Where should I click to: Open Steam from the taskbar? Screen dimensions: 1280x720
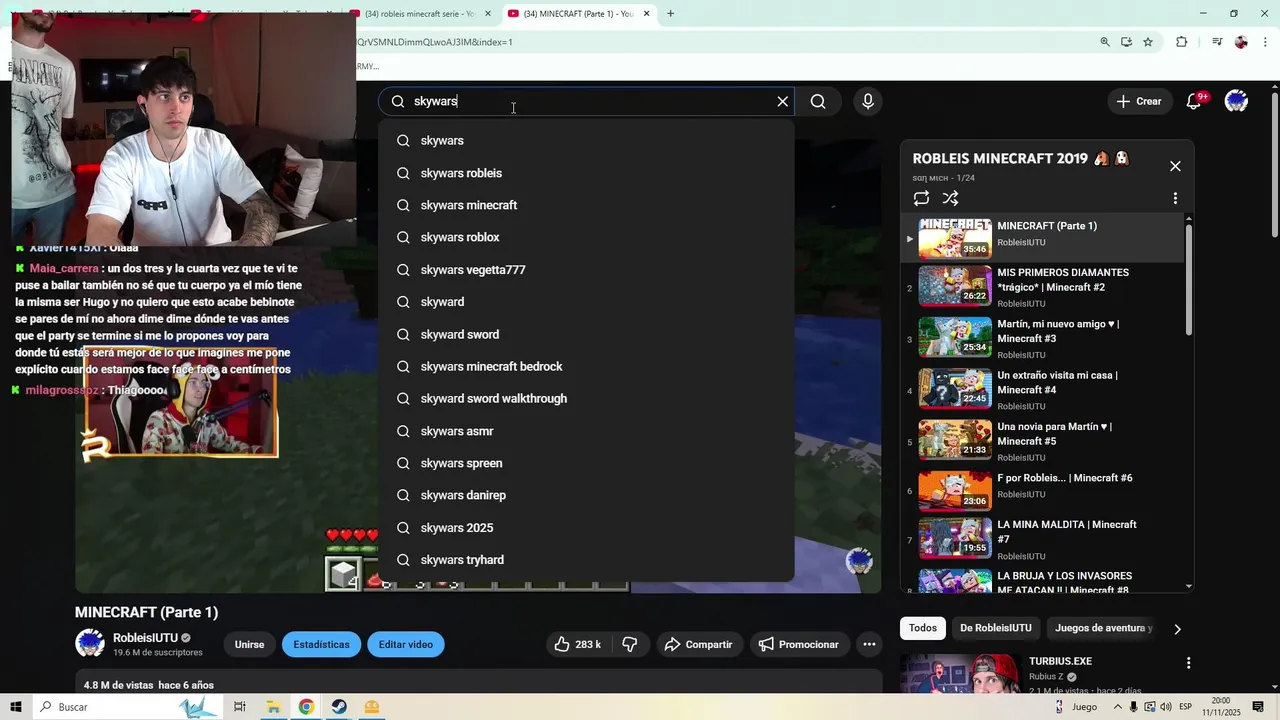click(339, 707)
